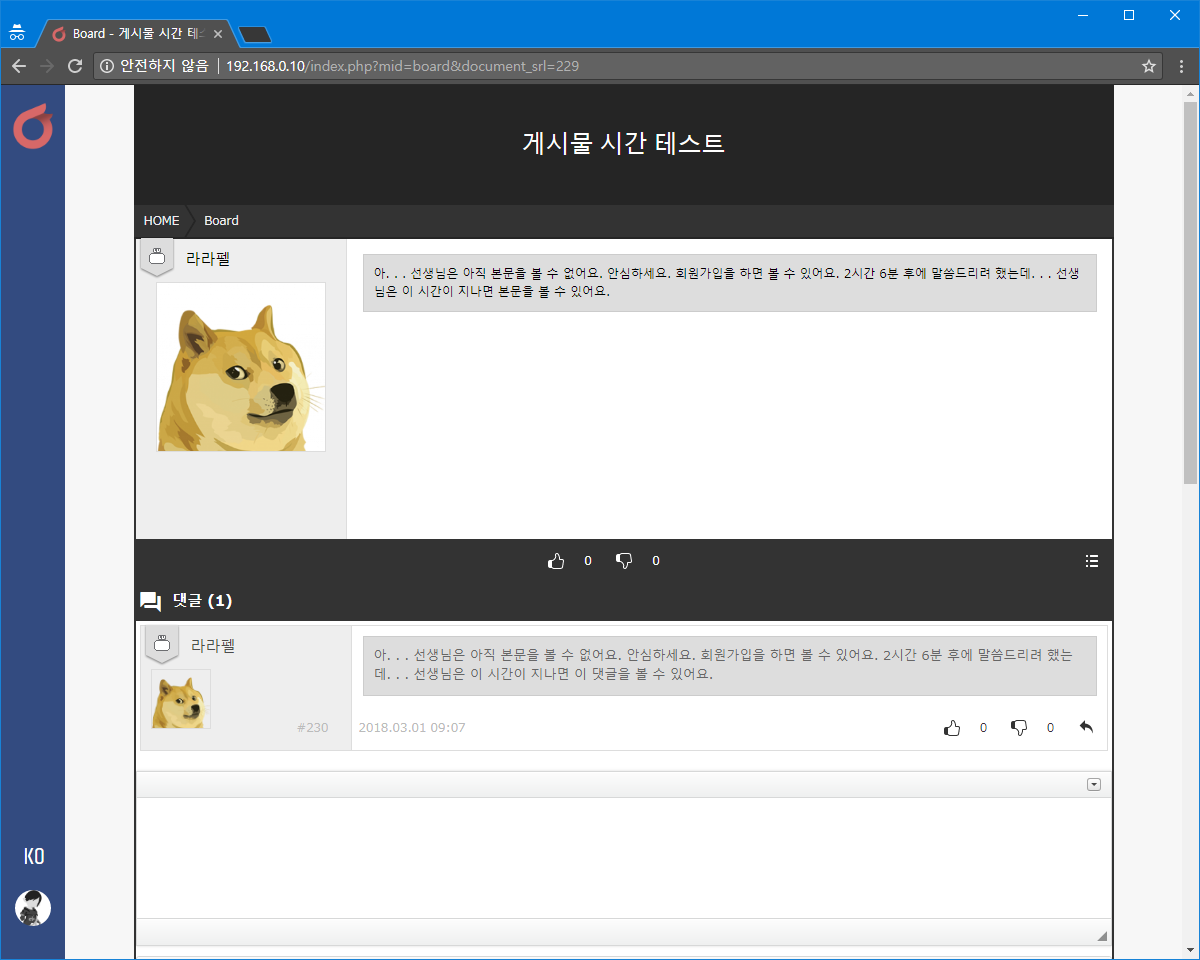Viewport: 1200px width, 960px height.
Task: Dislike the post with thumbs down
Action: pos(624,561)
